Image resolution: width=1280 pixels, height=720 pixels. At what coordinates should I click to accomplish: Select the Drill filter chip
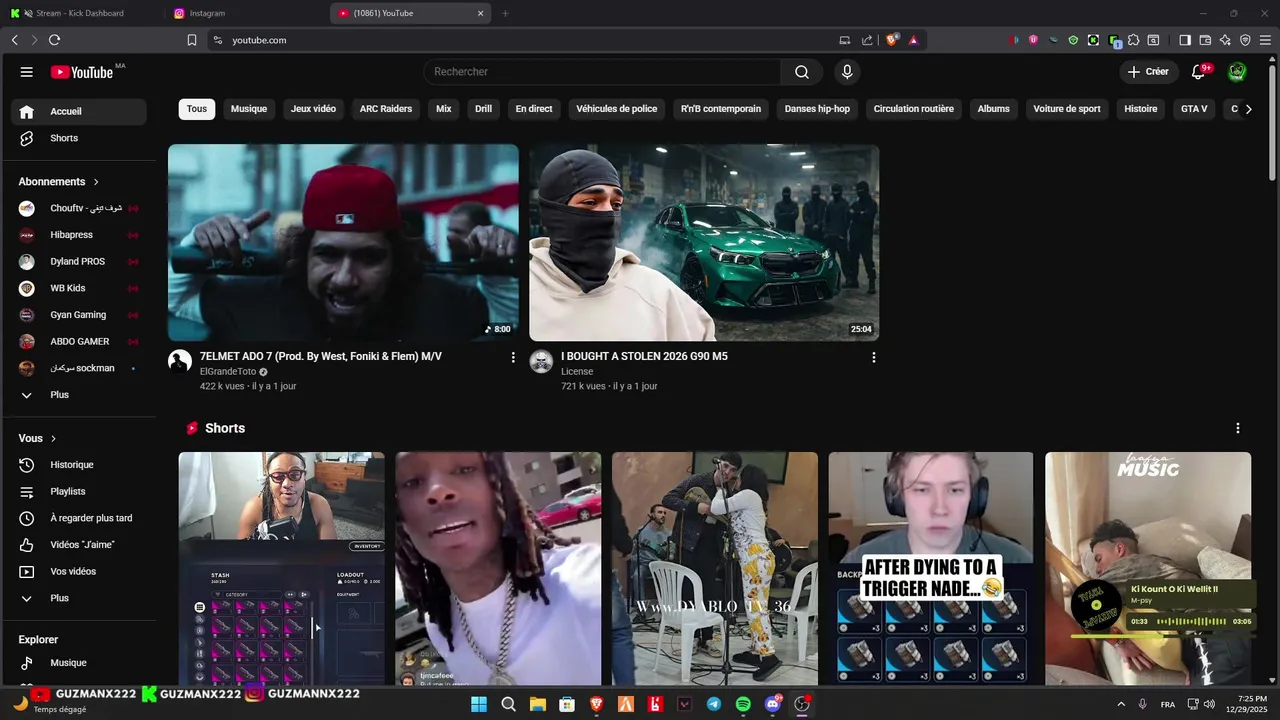483,109
